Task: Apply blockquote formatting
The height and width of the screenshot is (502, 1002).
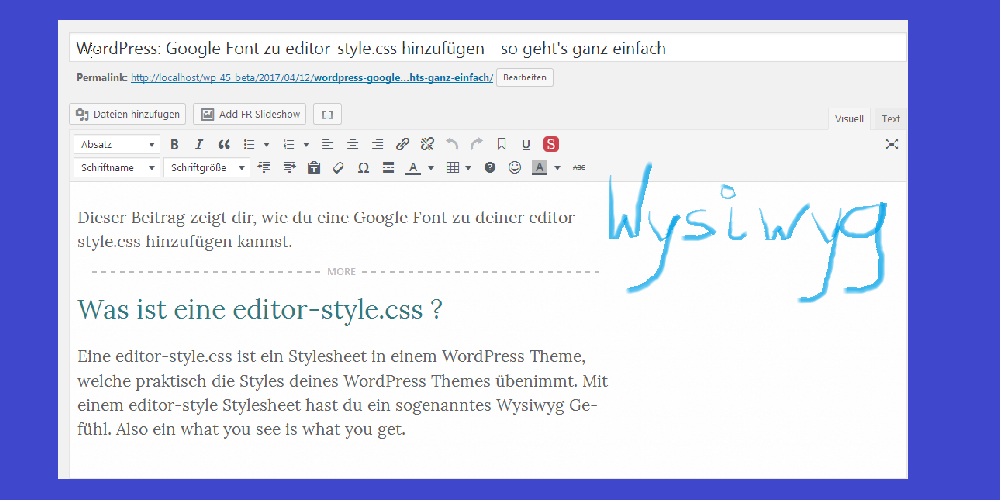Action: 224,144
